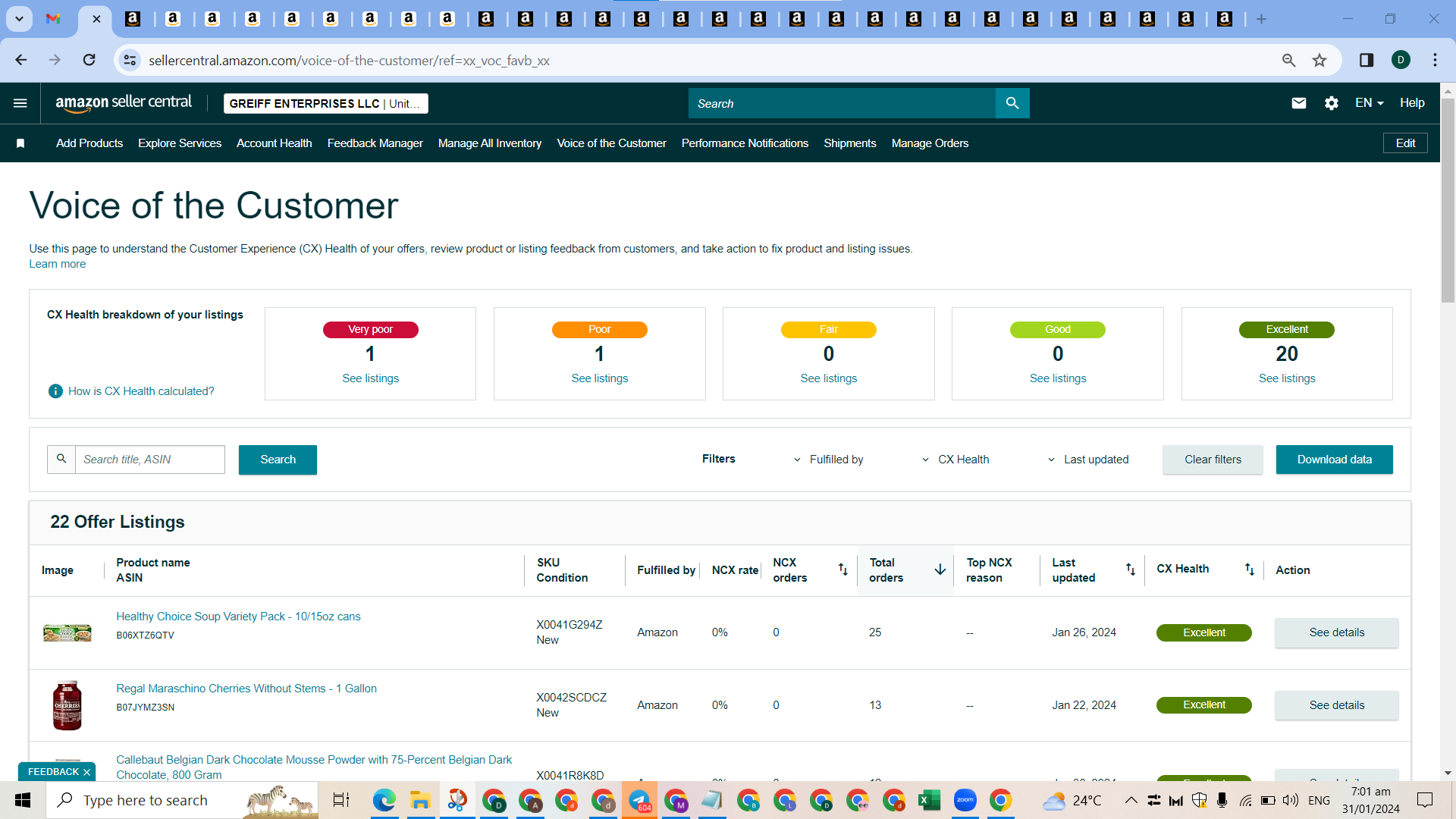Click the magnifier icon beside title search field
The height and width of the screenshot is (819, 1456).
pos(61,460)
